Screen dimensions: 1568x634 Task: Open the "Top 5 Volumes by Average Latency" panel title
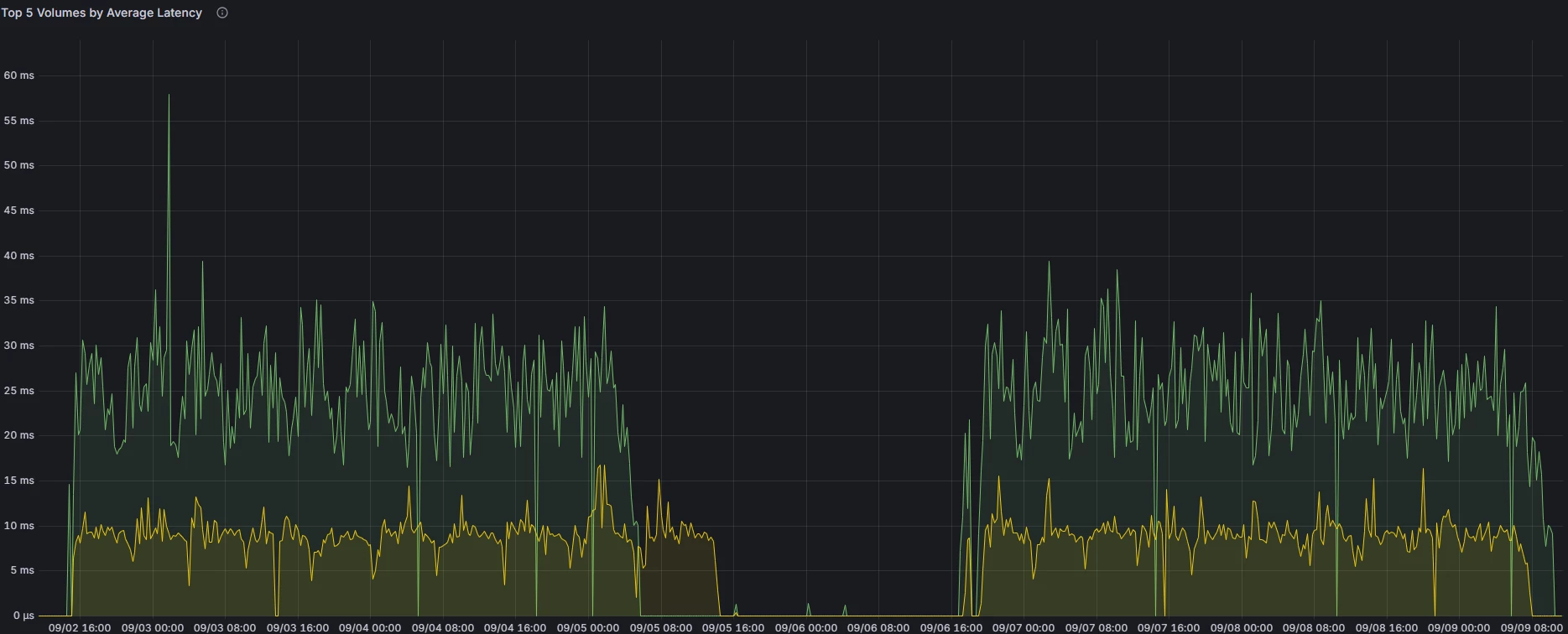(x=102, y=13)
